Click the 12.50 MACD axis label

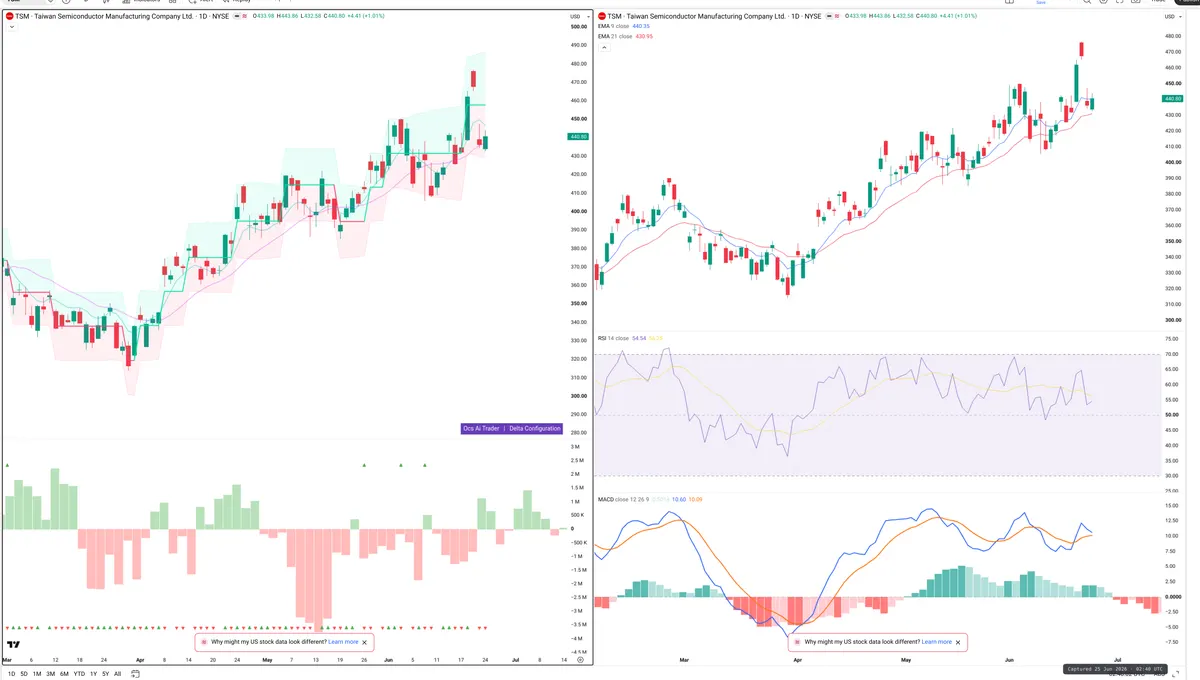[1172, 519]
